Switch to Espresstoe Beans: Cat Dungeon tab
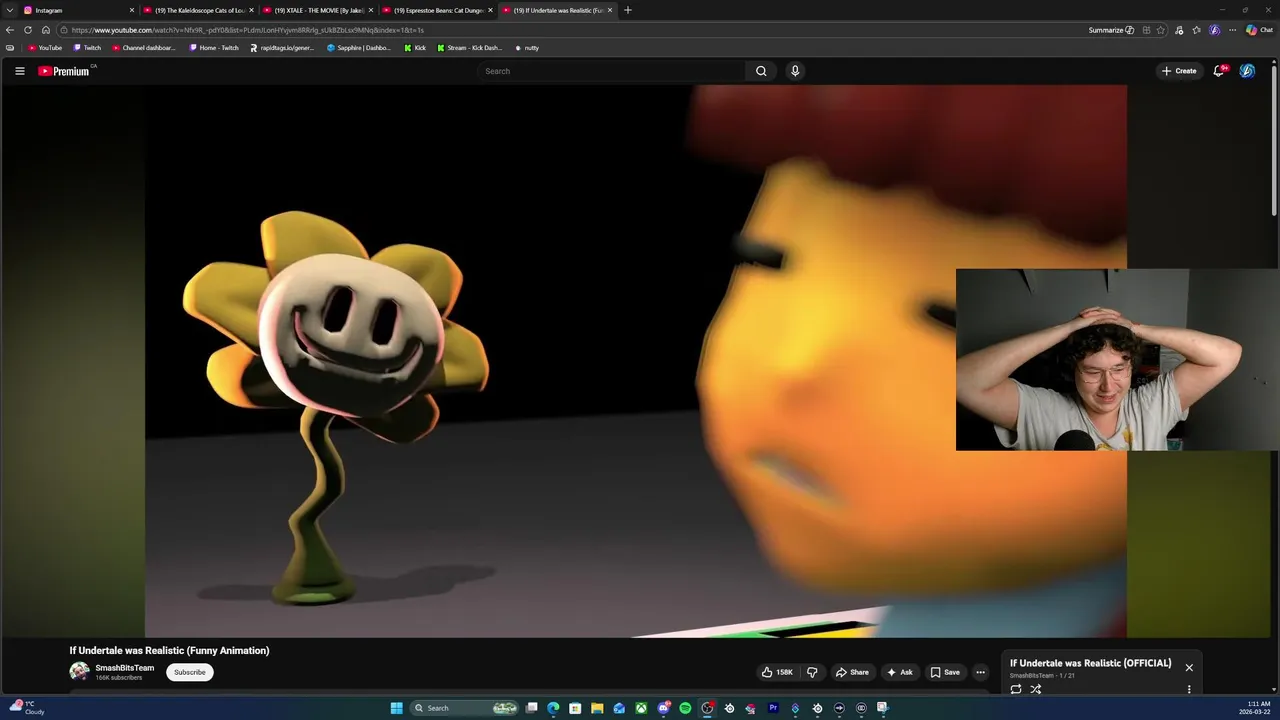Screen dimensions: 1280x720 tap(438, 10)
